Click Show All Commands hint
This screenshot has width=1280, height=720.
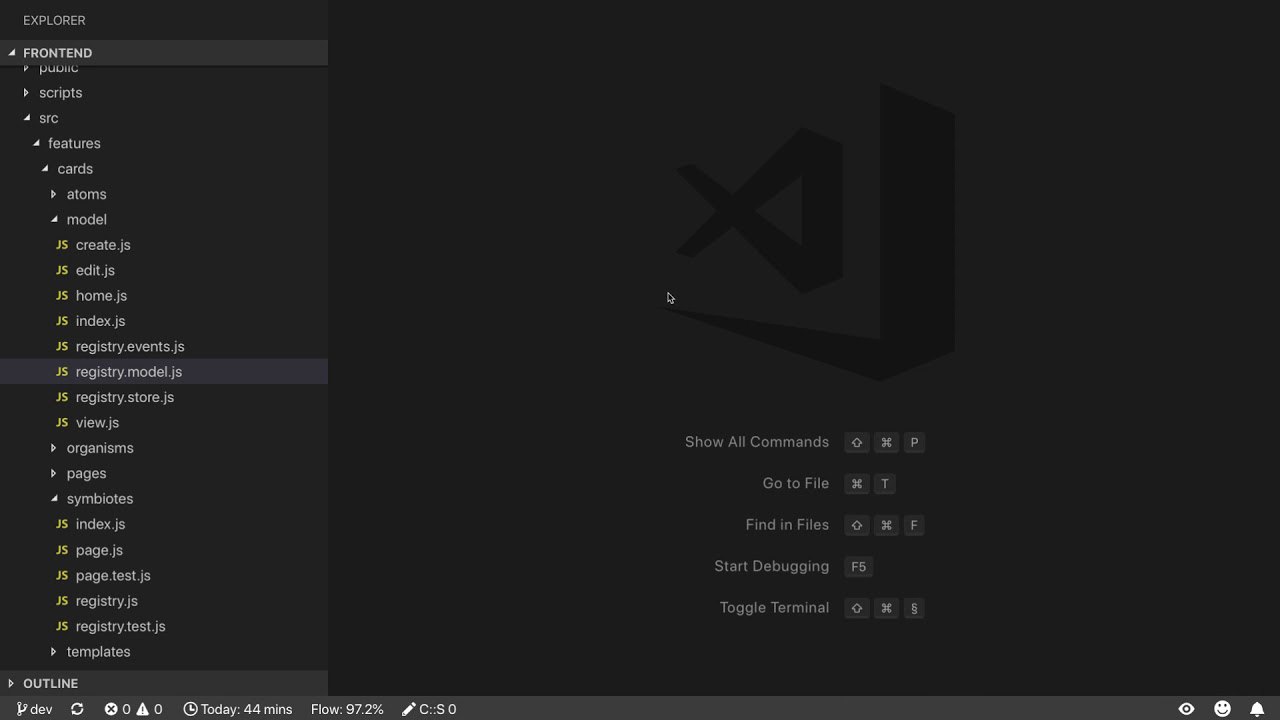(x=757, y=442)
